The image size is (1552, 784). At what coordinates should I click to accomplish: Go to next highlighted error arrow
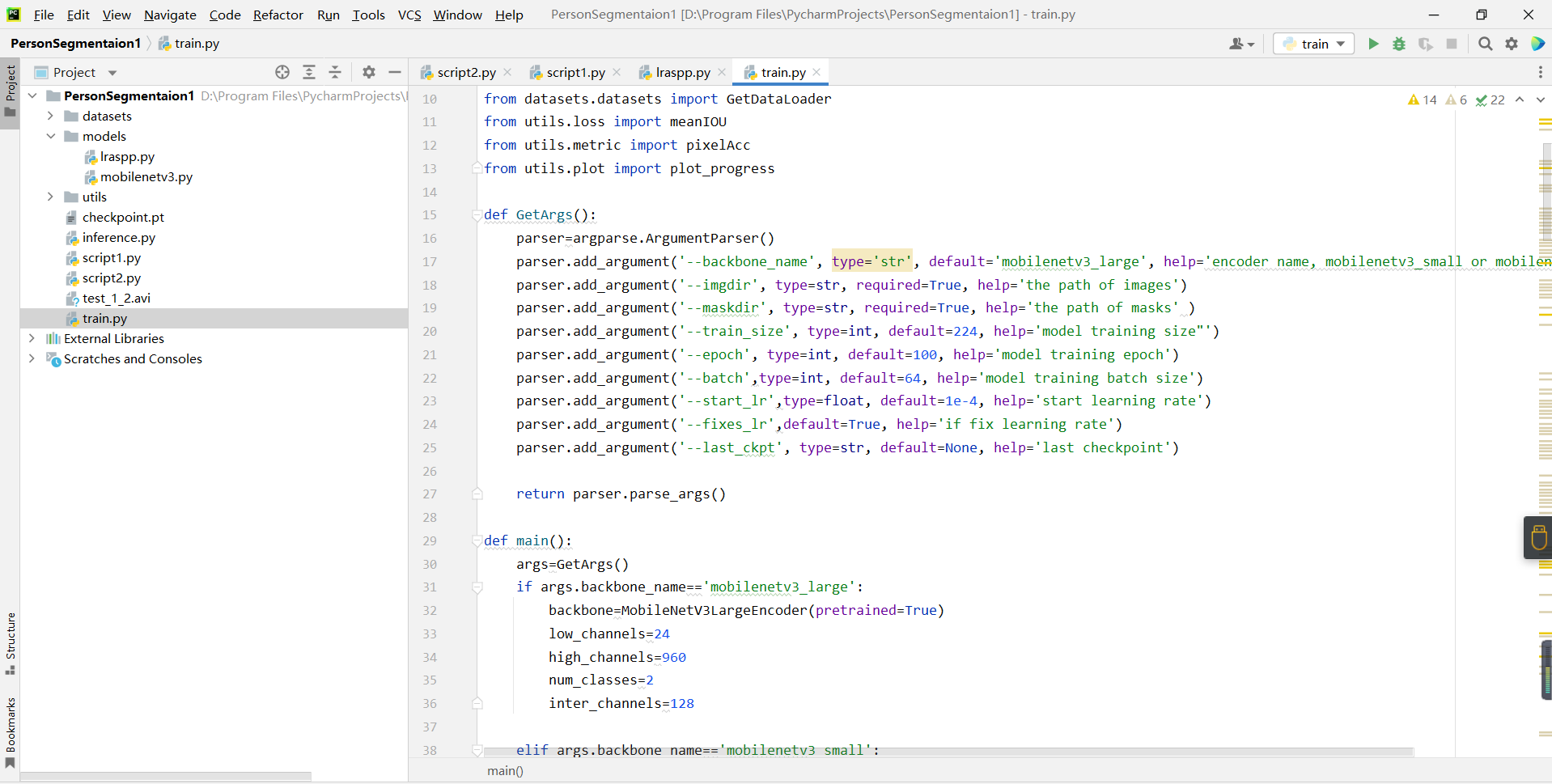(1540, 100)
